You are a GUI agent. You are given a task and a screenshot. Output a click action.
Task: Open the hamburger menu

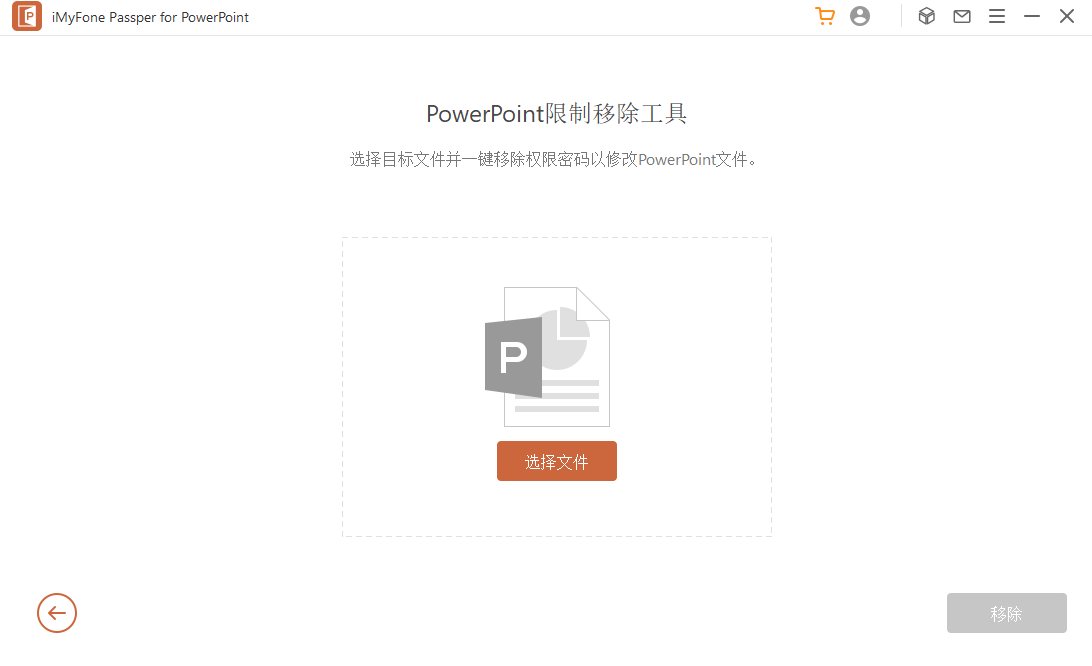(997, 17)
